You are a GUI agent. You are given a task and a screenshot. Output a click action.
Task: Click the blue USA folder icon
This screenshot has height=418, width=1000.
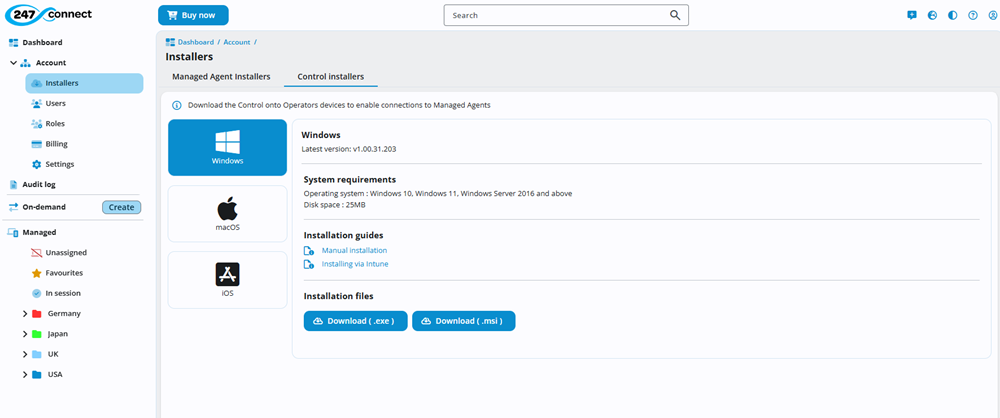(x=36, y=375)
